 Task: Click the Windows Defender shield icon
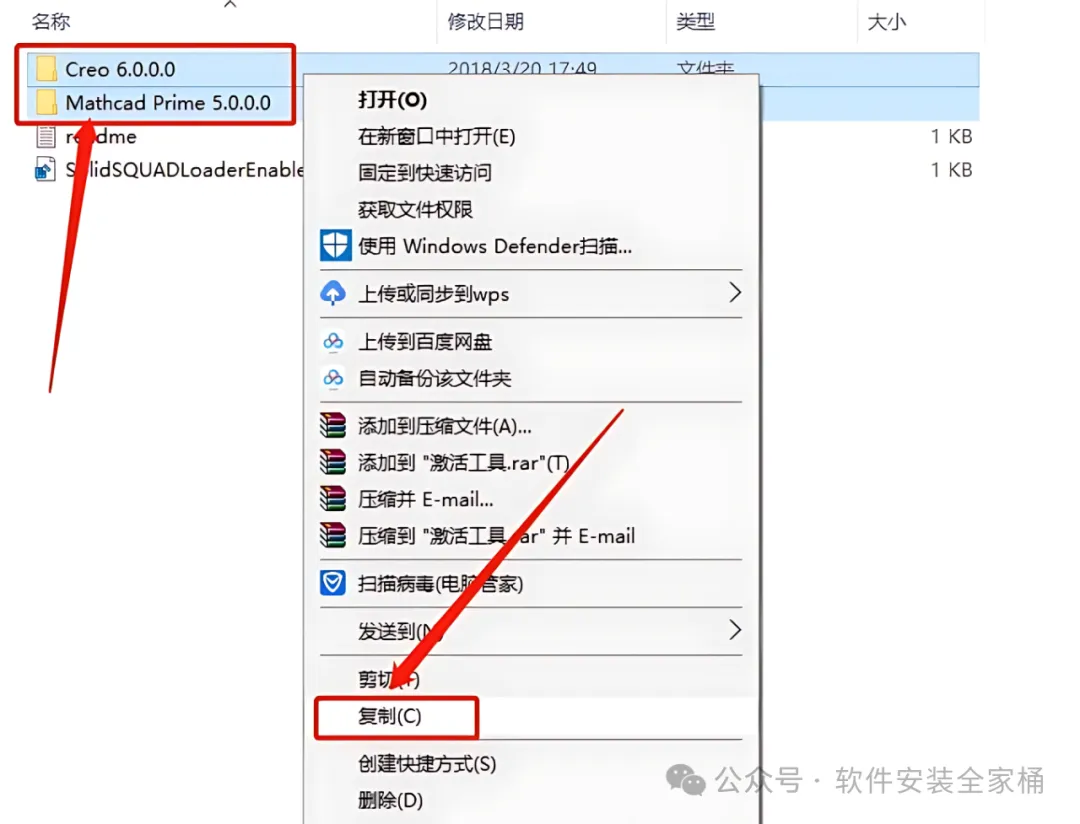335,245
